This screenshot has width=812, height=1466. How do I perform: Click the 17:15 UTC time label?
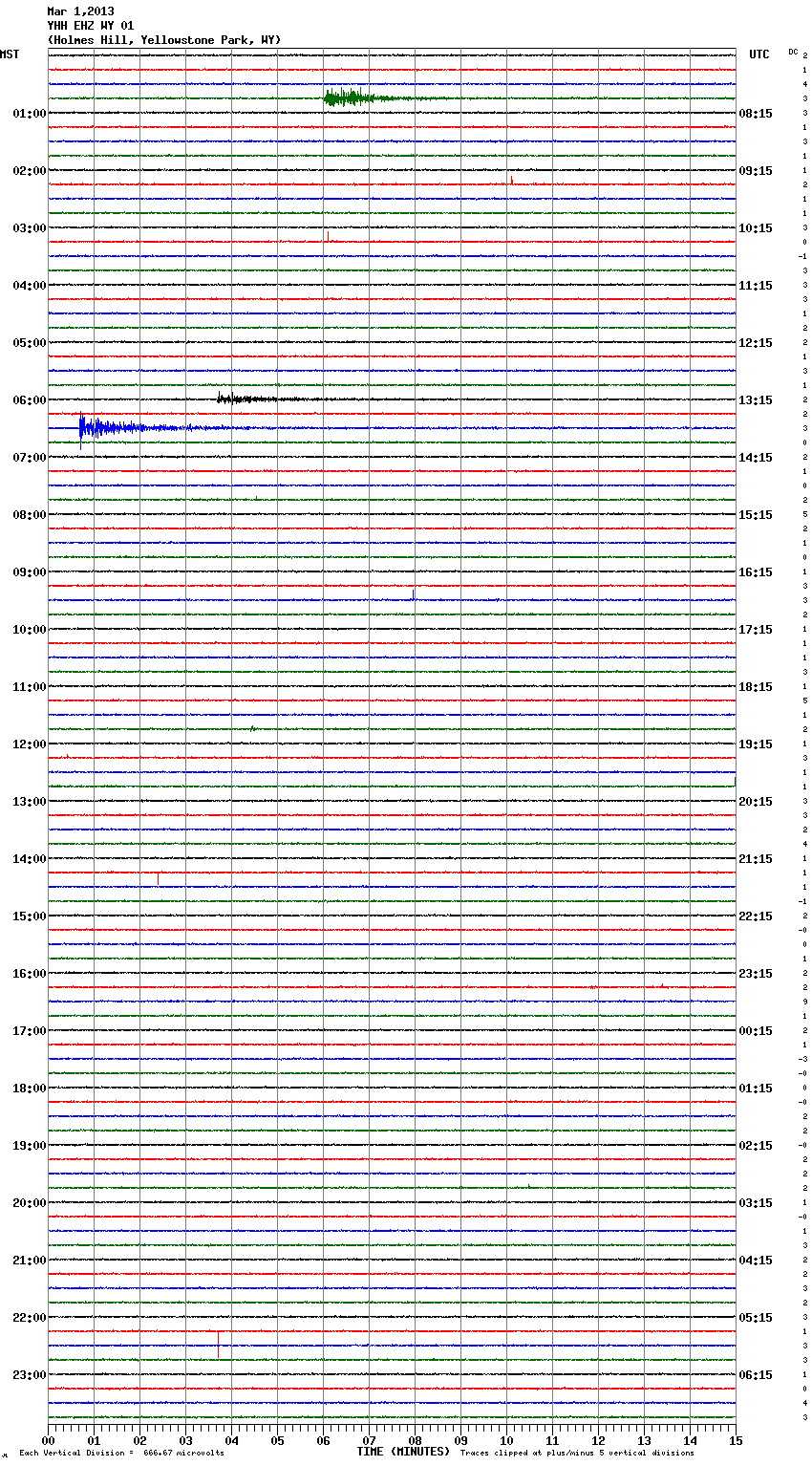click(x=756, y=630)
